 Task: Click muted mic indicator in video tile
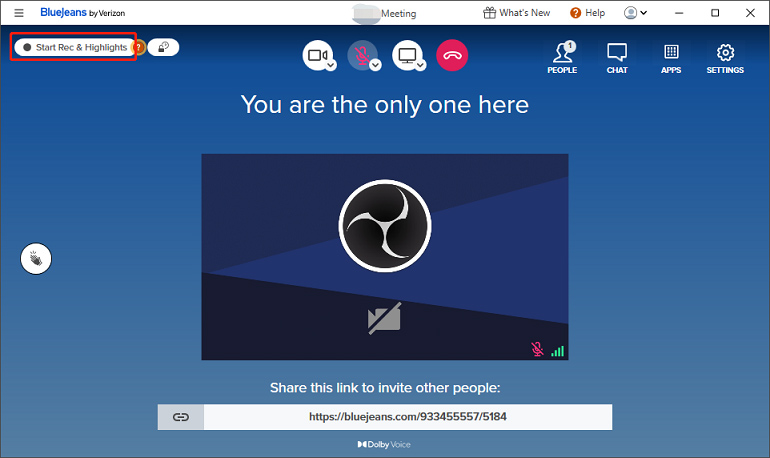[537, 349]
